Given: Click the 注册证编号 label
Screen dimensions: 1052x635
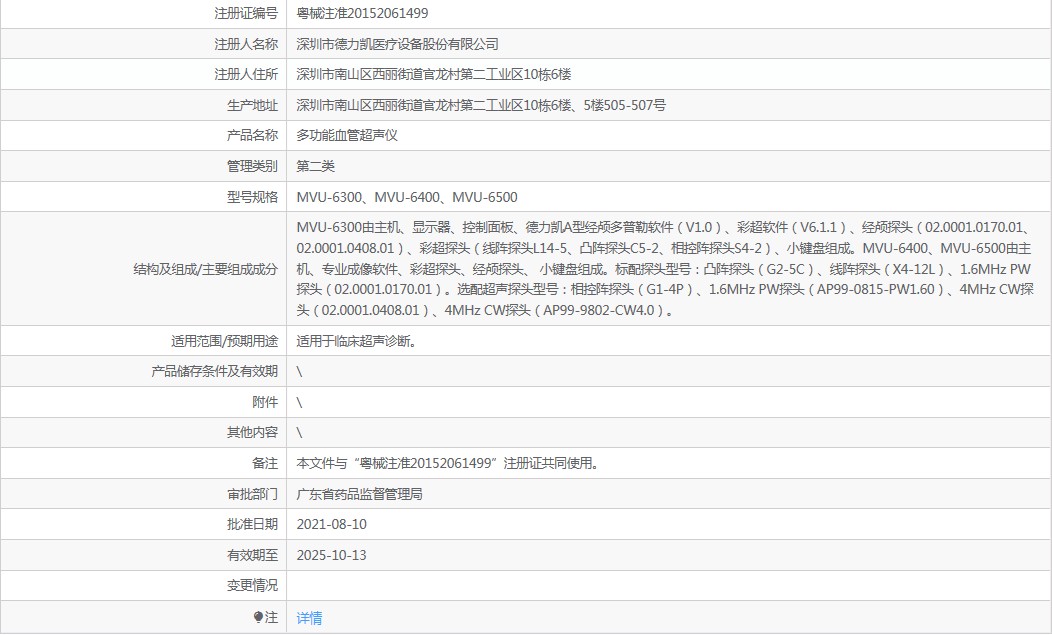Looking at the screenshot, I should (246, 13).
